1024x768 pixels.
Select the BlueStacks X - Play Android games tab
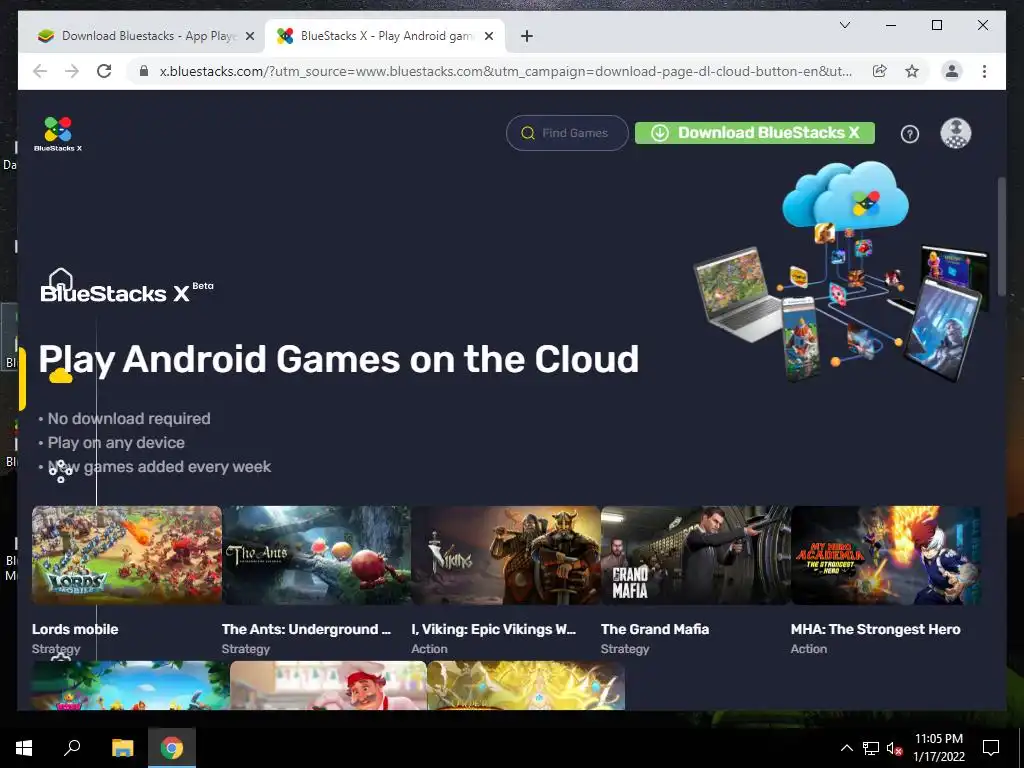pyautogui.click(x=384, y=36)
